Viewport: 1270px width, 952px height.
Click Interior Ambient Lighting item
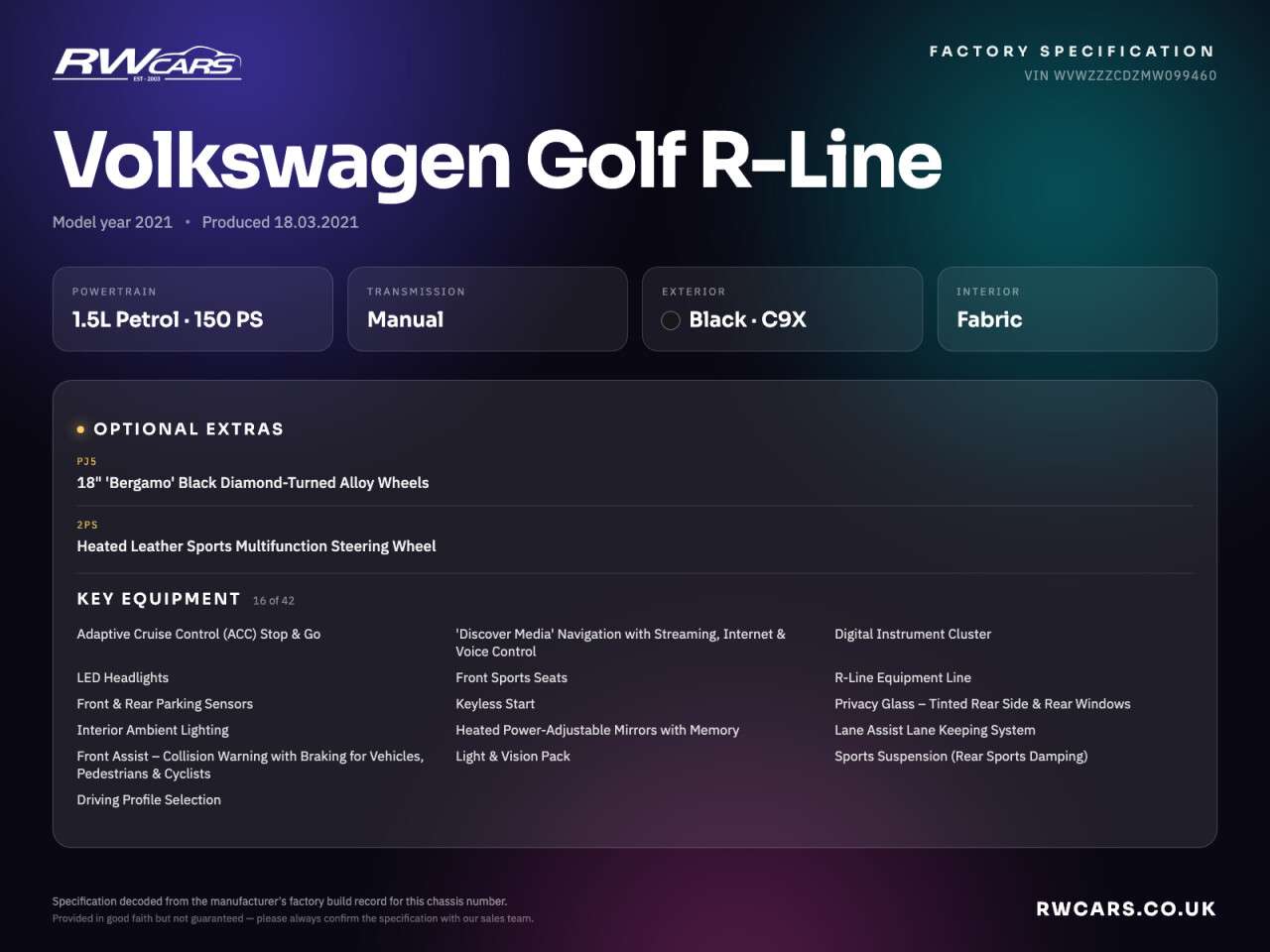(x=153, y=730)
